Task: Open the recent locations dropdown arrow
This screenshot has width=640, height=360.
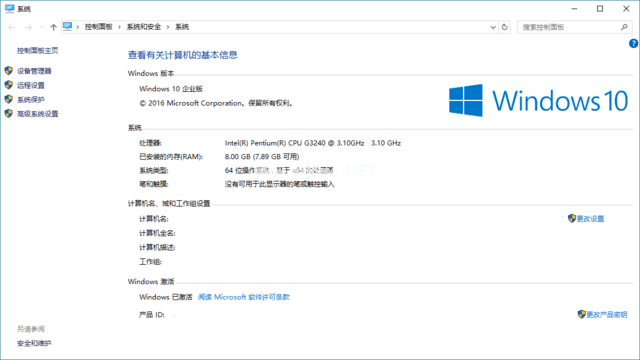Action: click(42, 27)
